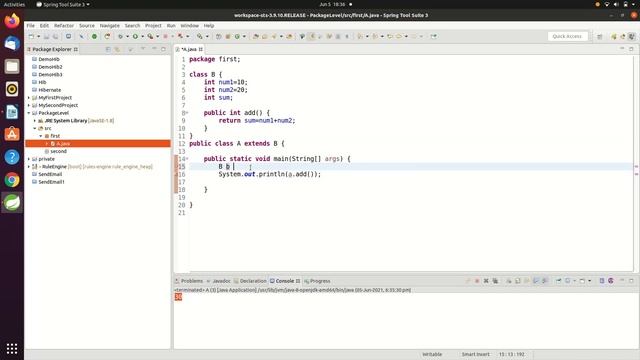This screenshot has height=360, width=640.
Task: Select the *A.java editor tab
Action: click(189, 49)
